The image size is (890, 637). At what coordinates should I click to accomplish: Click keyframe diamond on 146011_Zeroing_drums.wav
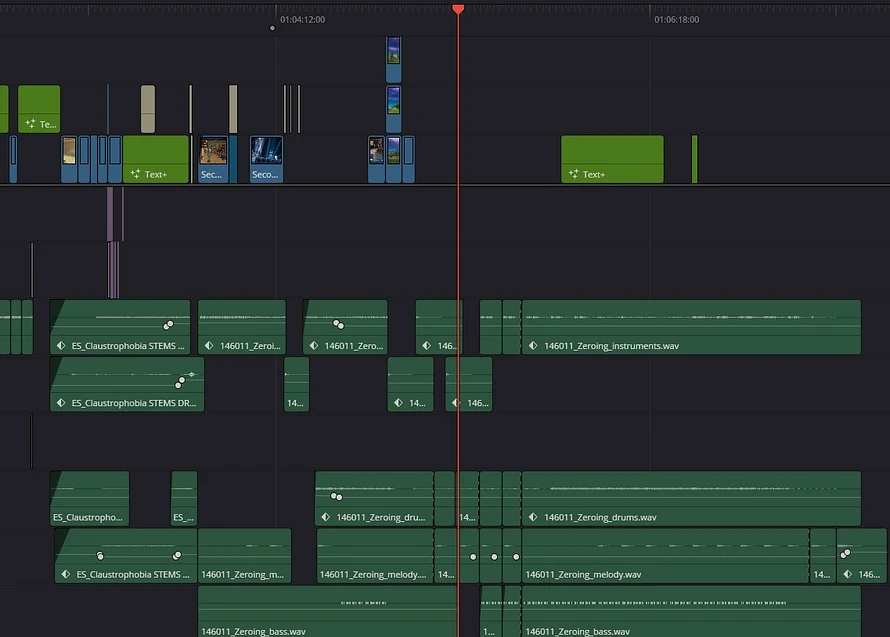(533, 517)
